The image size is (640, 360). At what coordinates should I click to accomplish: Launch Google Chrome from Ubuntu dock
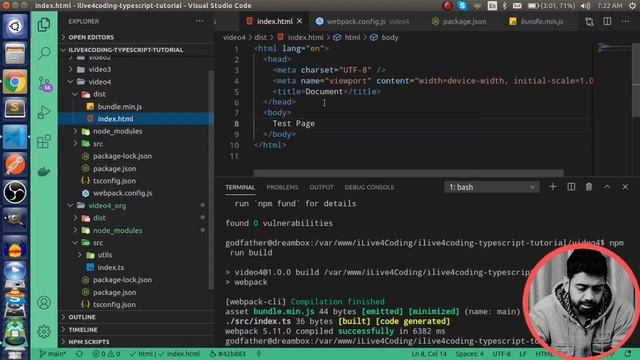pos(15,82)
